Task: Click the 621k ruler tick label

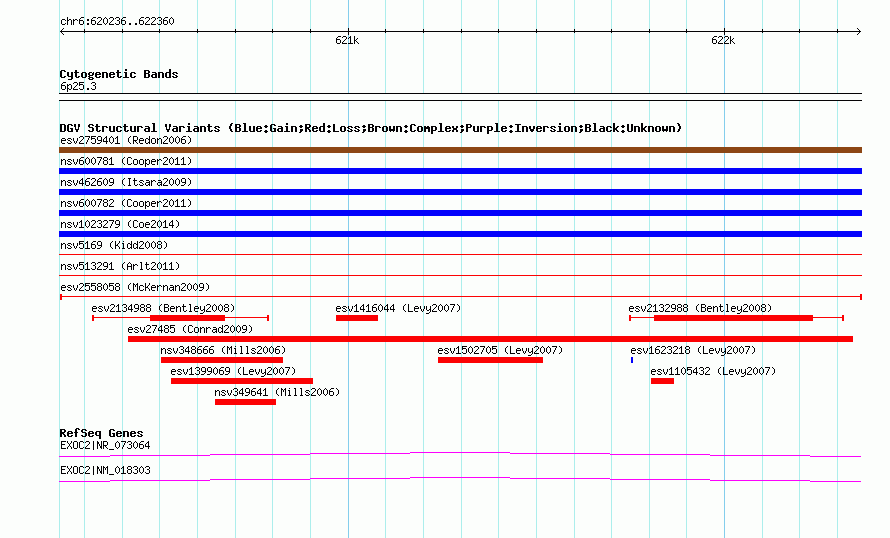Action: point(347,40)
